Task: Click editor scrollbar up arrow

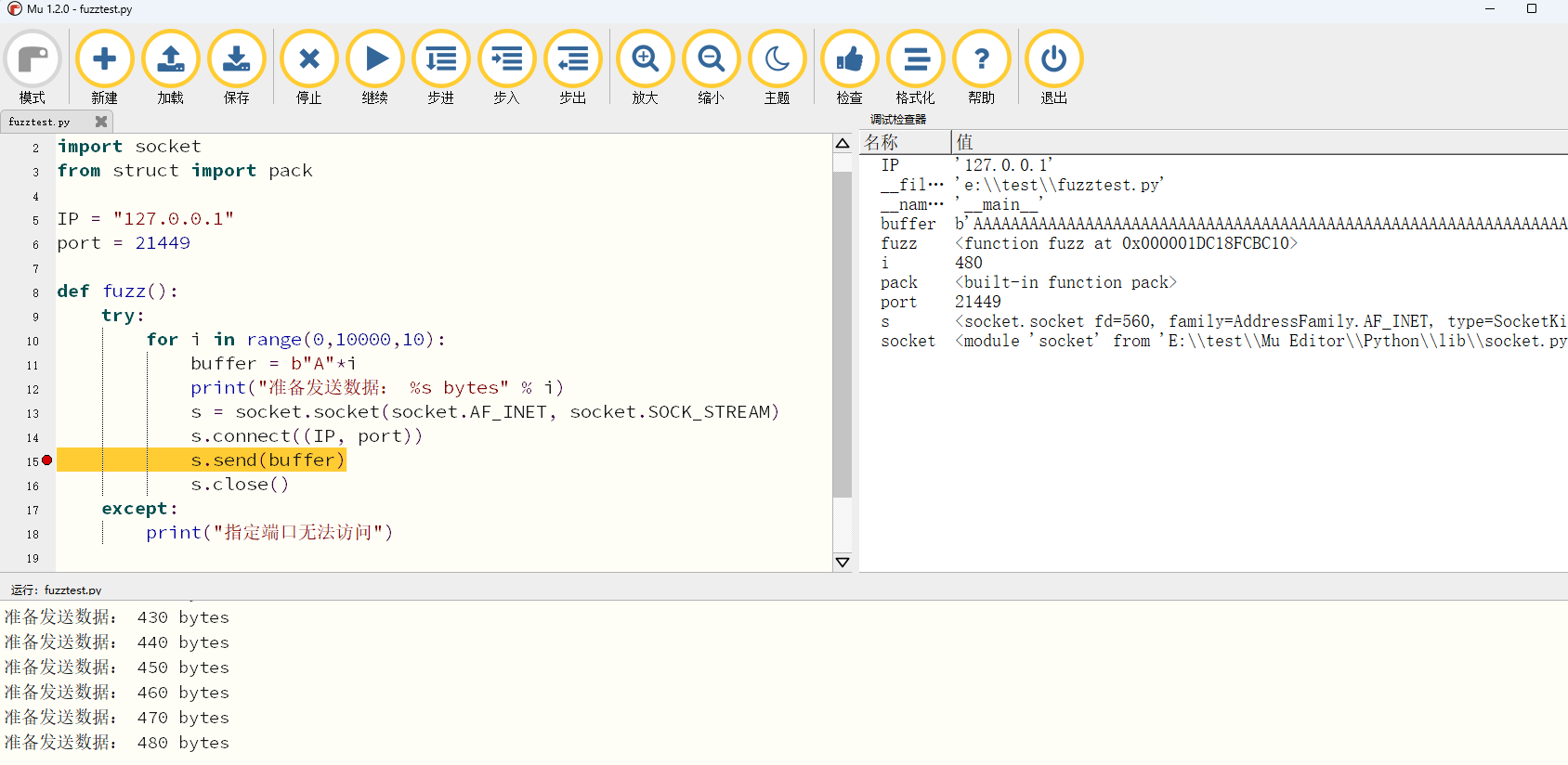Action: tap(843, 143)
